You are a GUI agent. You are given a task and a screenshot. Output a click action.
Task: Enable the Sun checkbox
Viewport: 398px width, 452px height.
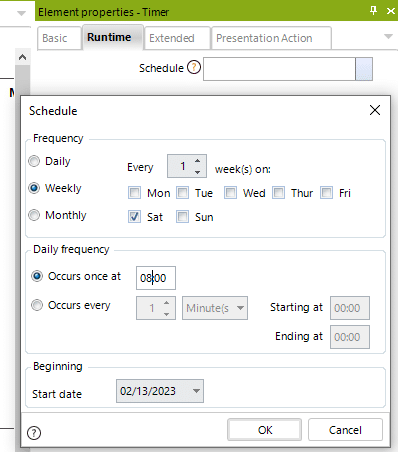(182, 217)
